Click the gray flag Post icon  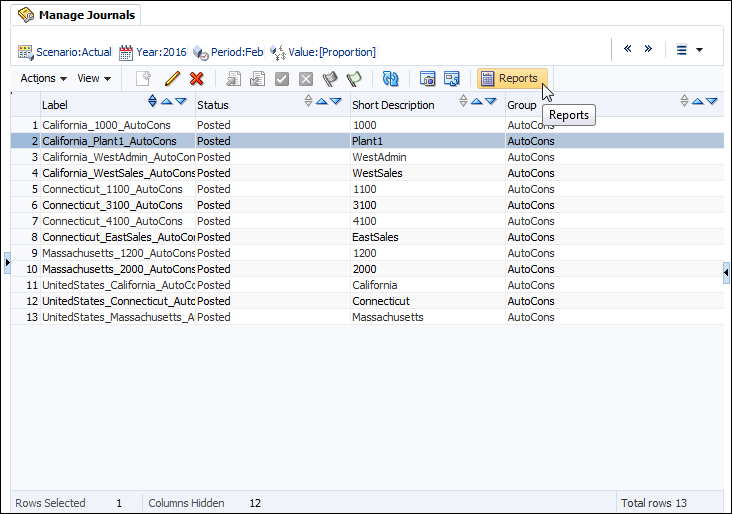click(330, 78)
